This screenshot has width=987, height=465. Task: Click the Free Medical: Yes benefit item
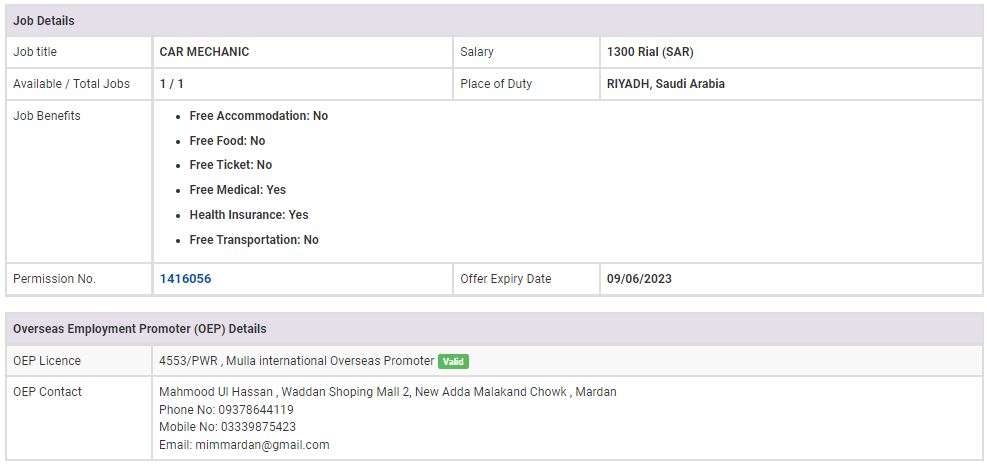pos(237,190)
